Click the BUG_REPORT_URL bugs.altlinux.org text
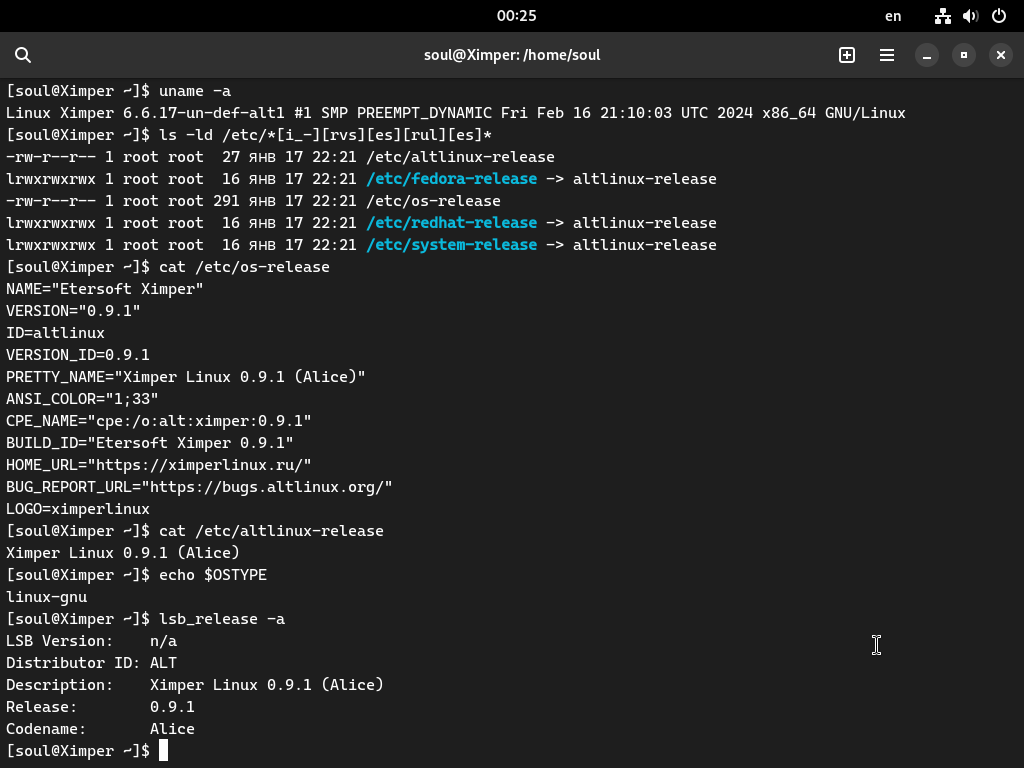Image resolution: width=1024 pixels, height=768 pixels. point(266,487)
